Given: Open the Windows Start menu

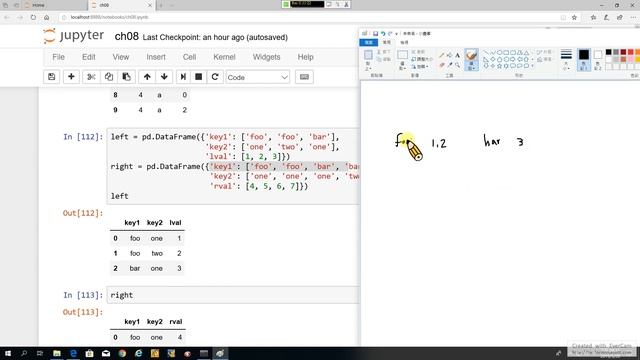Looking at the screenshot, I should (x=8, y=353).
